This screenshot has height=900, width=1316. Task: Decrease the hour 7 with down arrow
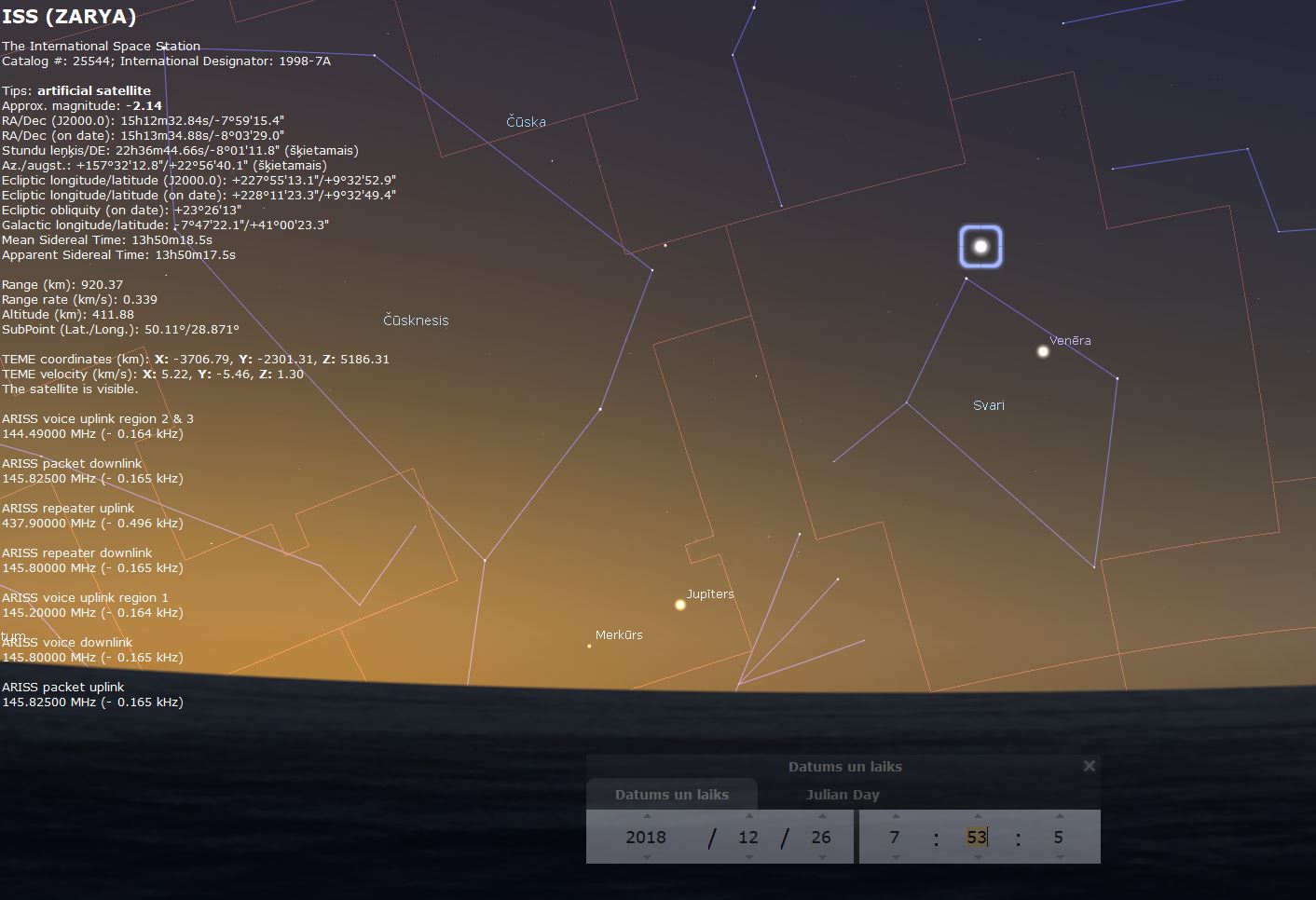[895, 857]
